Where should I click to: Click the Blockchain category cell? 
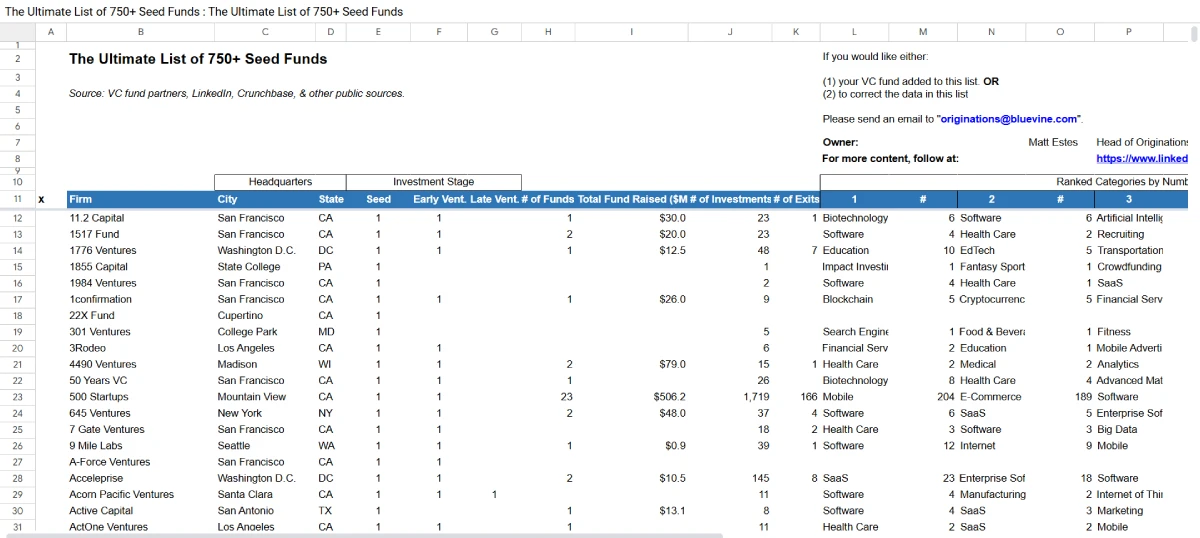coord(854,299)
